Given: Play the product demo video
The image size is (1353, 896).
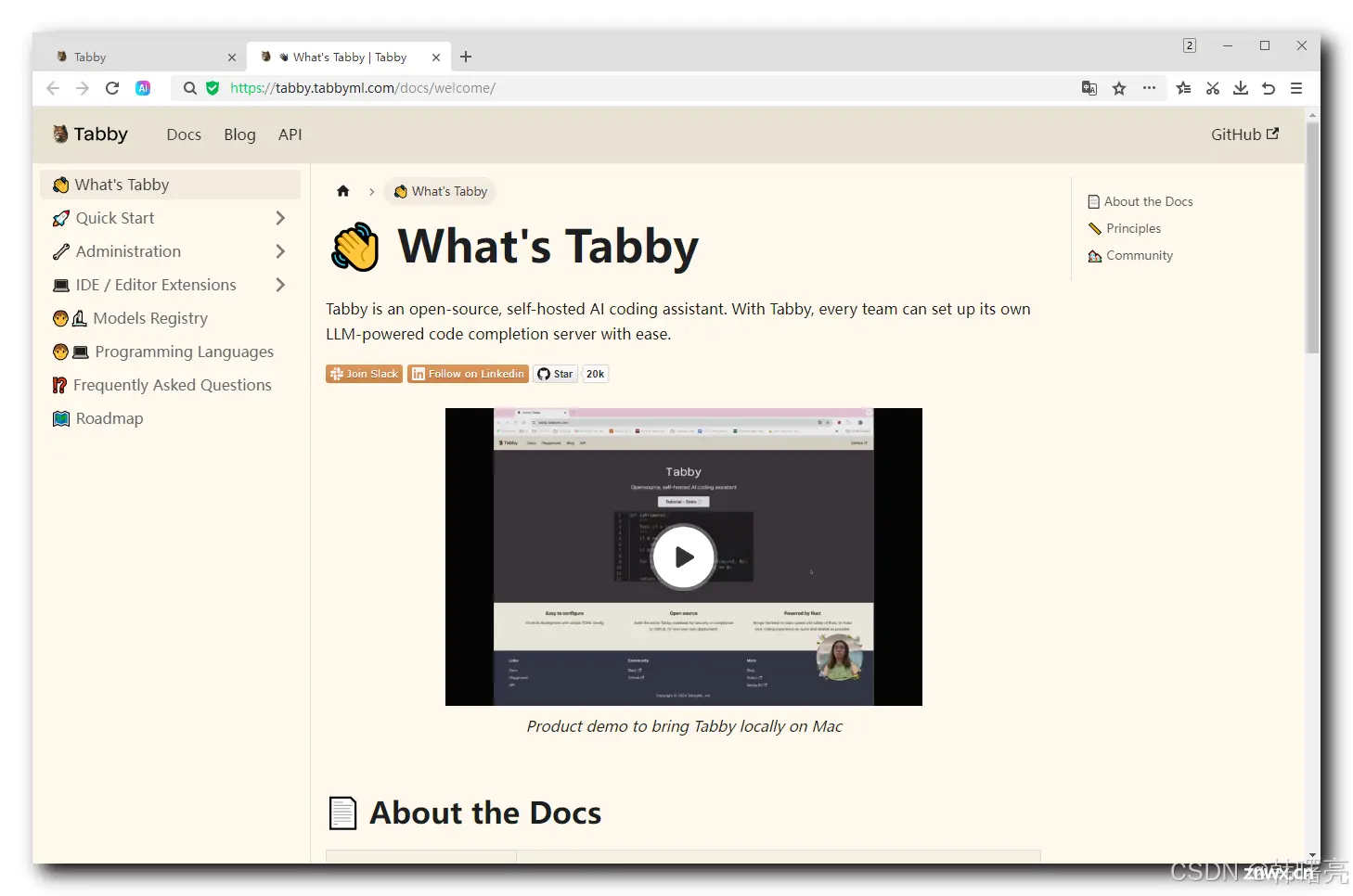Looking at the screenshot, I should (684, 557).
